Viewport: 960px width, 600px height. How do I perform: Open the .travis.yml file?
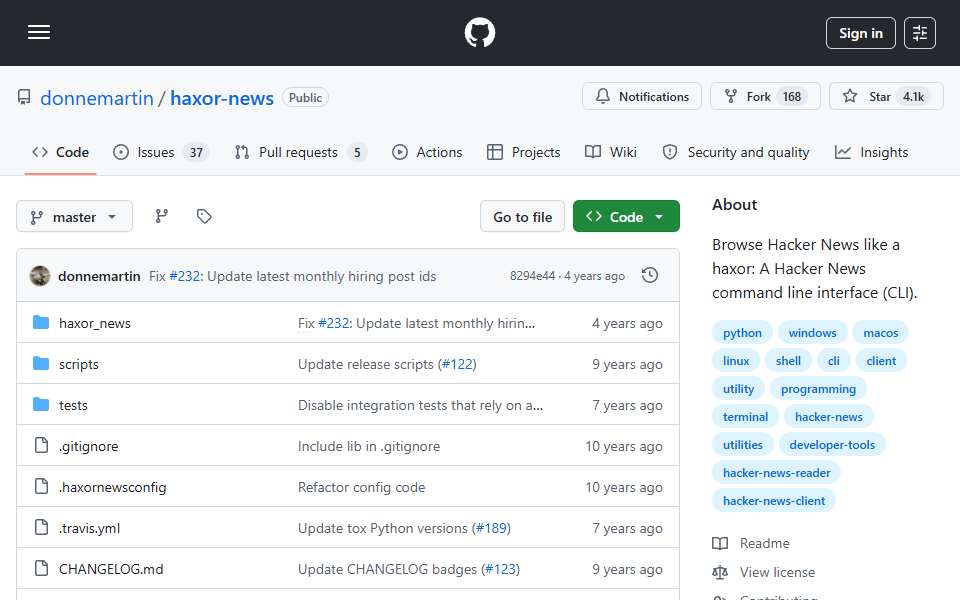[x=89, y=528]
